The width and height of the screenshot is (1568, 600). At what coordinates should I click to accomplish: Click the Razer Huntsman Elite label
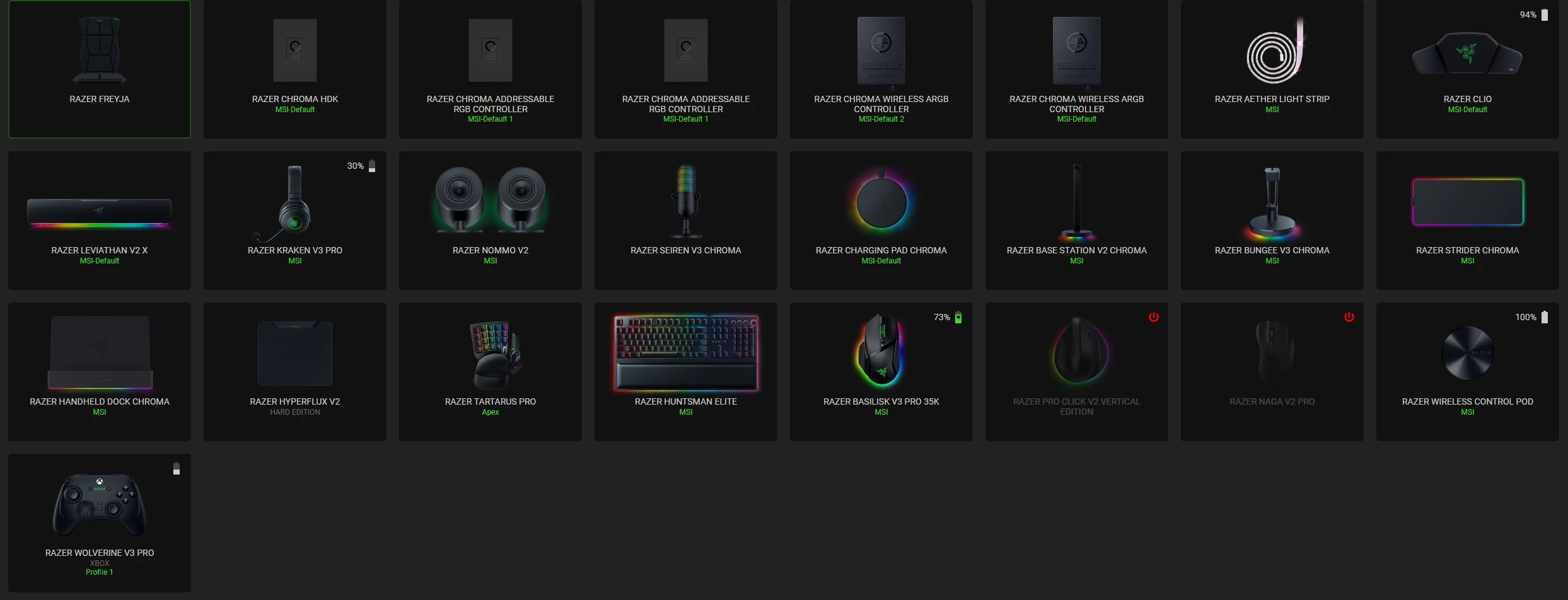point(686,401)
